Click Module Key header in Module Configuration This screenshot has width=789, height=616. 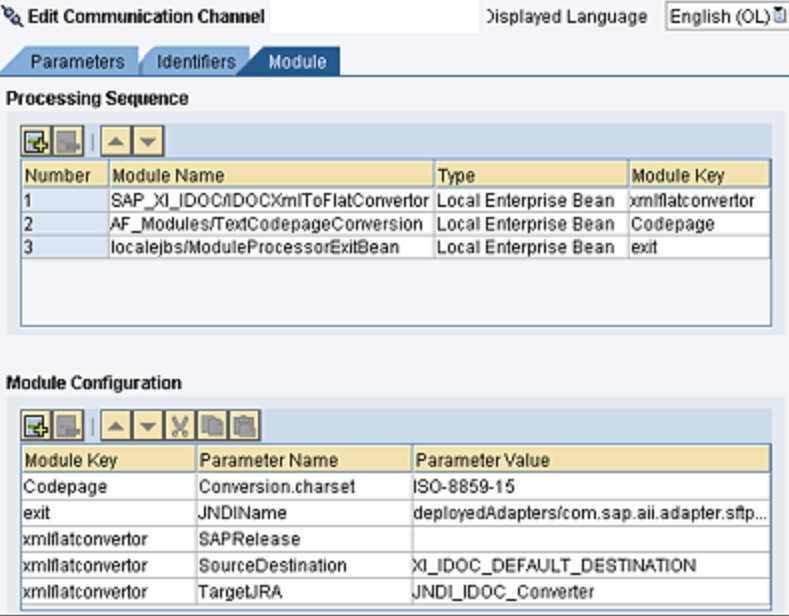coord(109,459)
